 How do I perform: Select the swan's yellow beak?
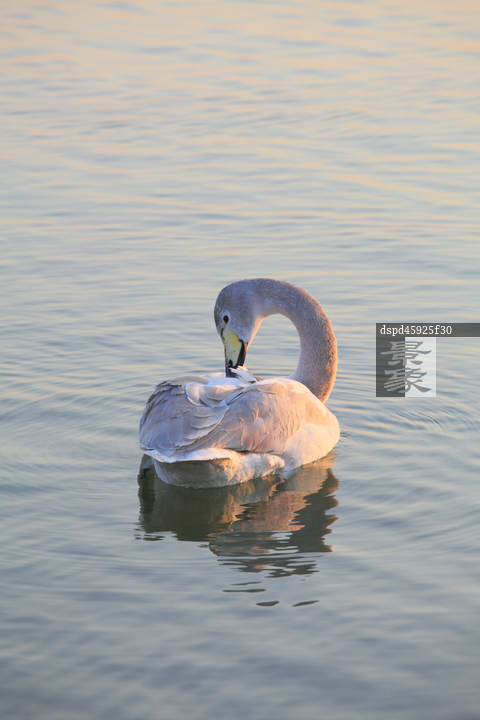click(x=233, y=346)
